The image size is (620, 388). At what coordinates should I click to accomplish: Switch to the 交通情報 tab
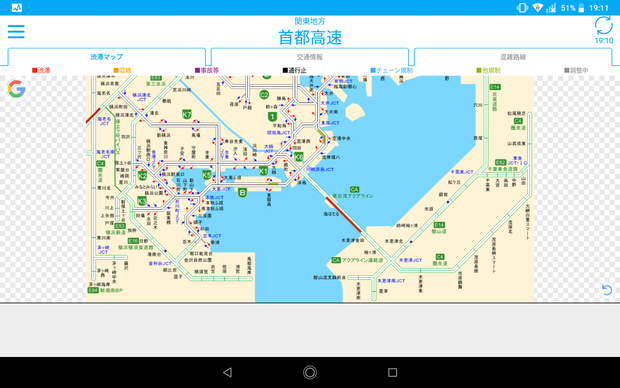tap(310, 57)
